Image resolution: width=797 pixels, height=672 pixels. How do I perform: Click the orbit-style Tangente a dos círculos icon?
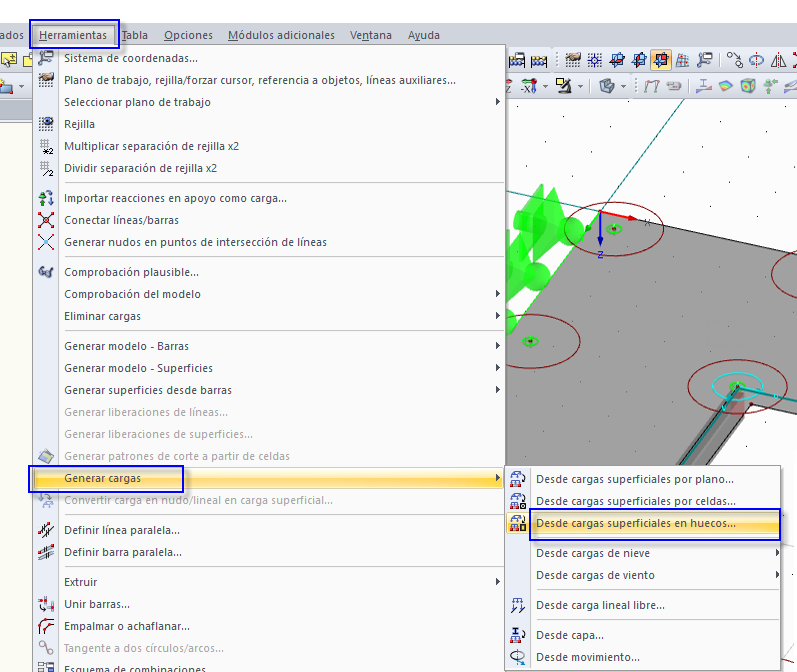tap(46, 648)
